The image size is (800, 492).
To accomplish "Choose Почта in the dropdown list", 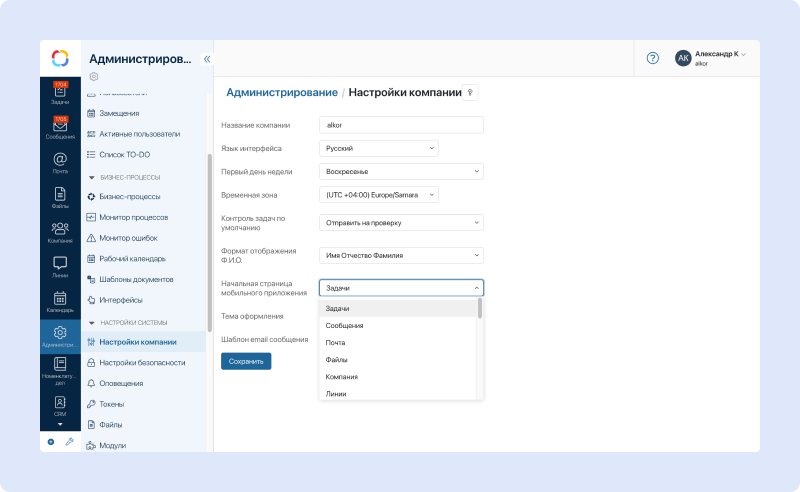I will pyautogui.click(x=397, y=342).
